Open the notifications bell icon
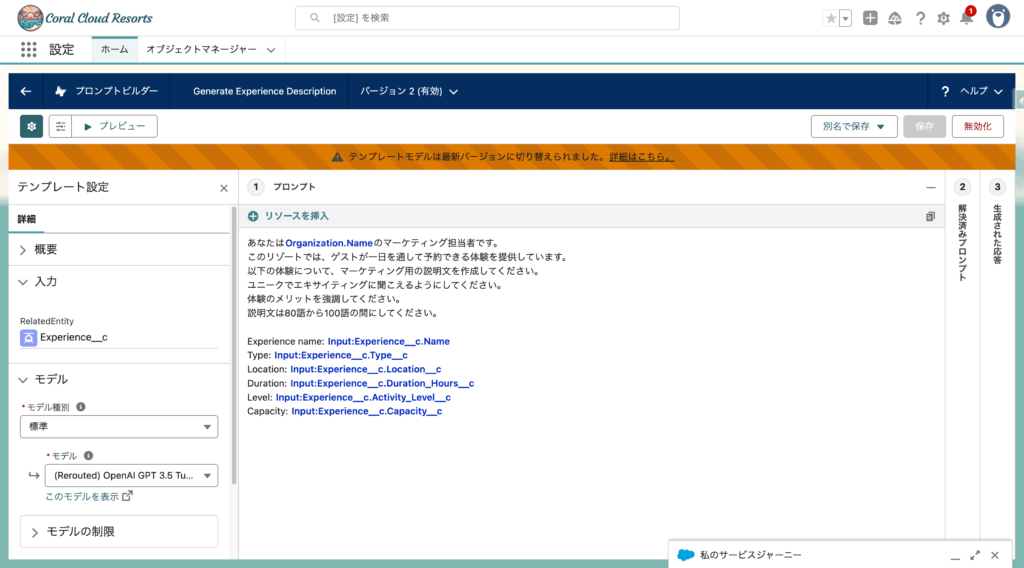This screenshot has width=1024, height=568. [966, 18]
